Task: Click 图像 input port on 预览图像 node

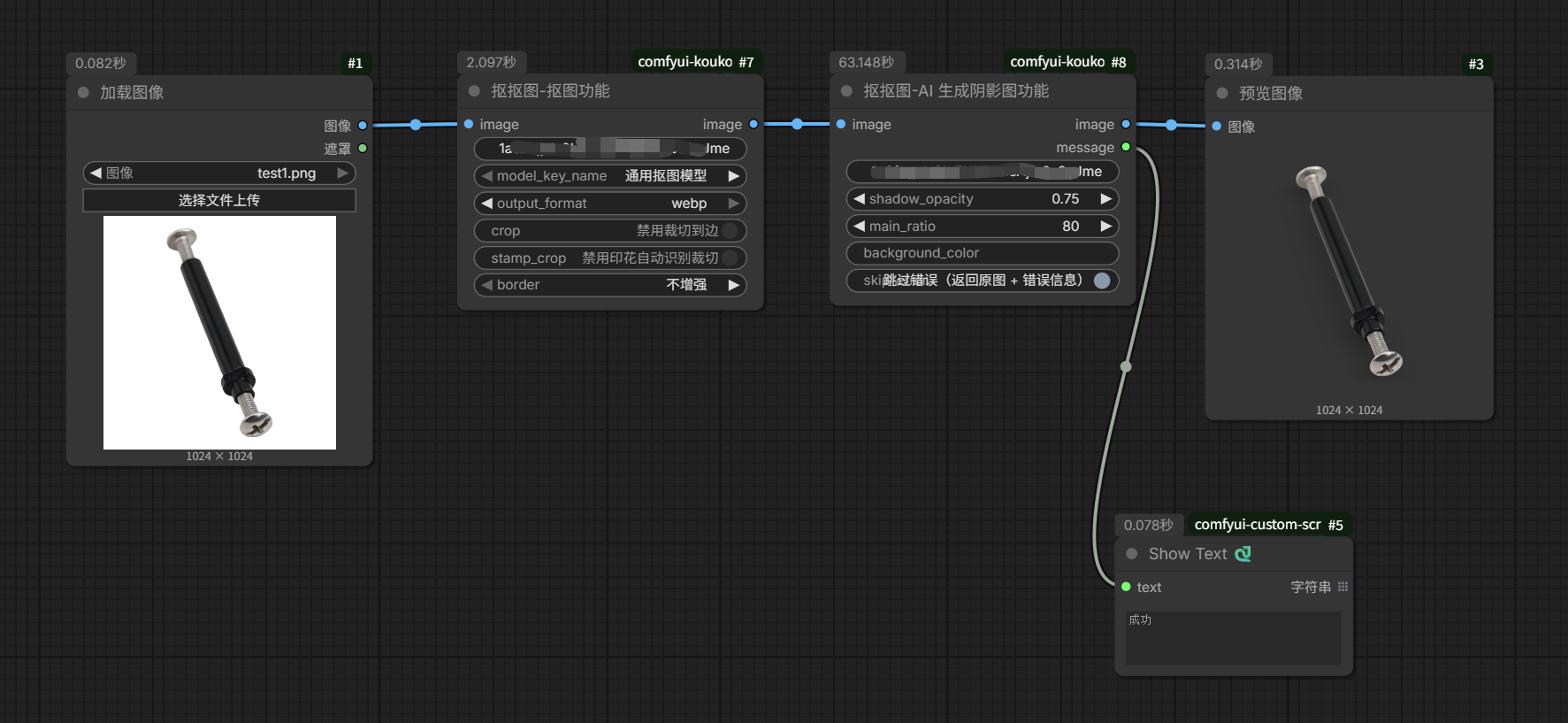Action: click(1217, 127)
